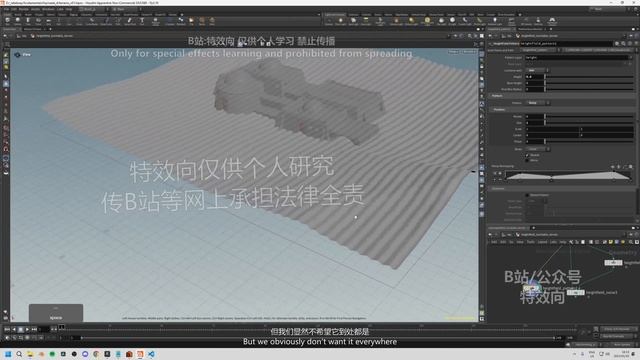Add a Camera from the lights shelf
This screenshot has width=640, height=360.
[329, 21]
